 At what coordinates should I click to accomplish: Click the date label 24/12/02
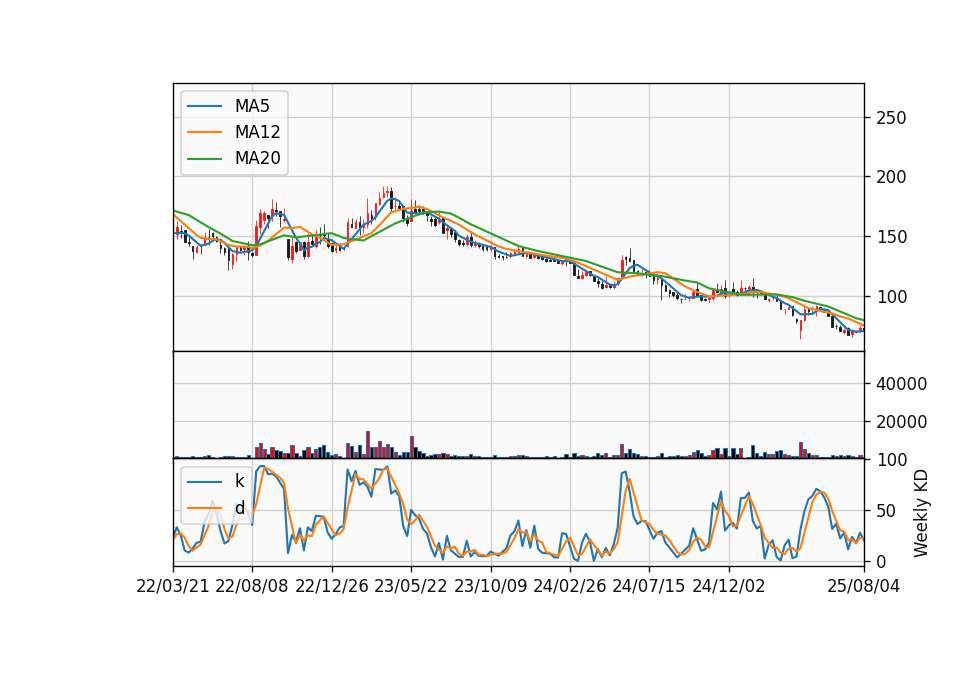point(729,586)
